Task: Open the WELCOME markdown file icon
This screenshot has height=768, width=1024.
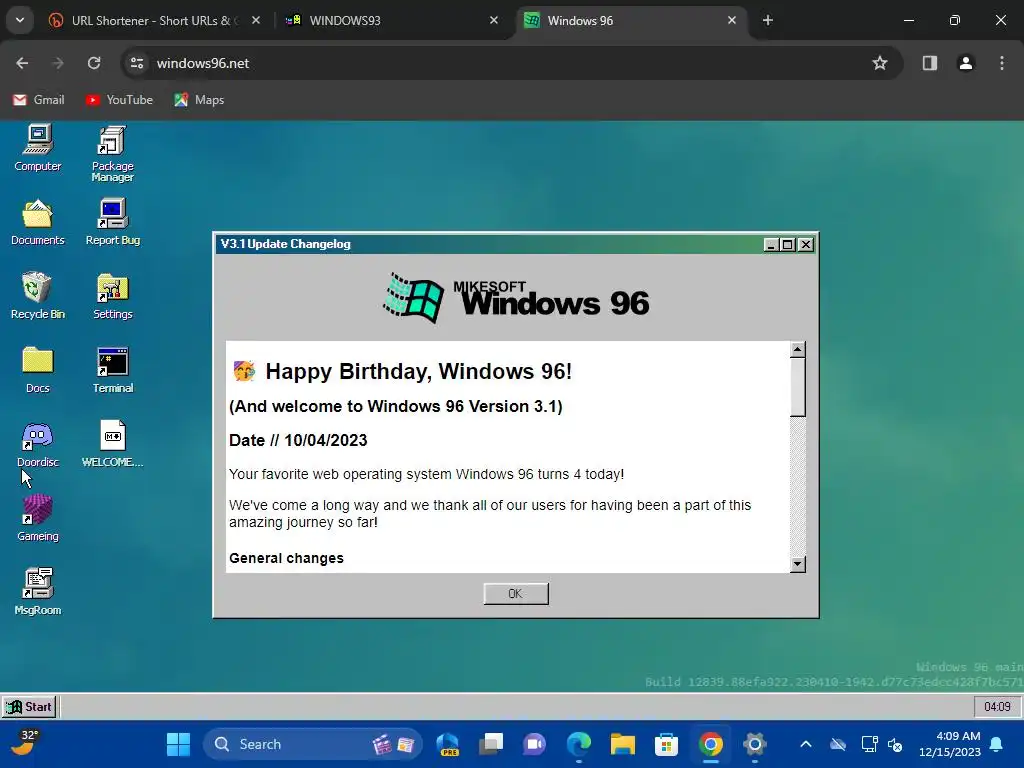Action: pyautogui.click(x=112, y=444)
